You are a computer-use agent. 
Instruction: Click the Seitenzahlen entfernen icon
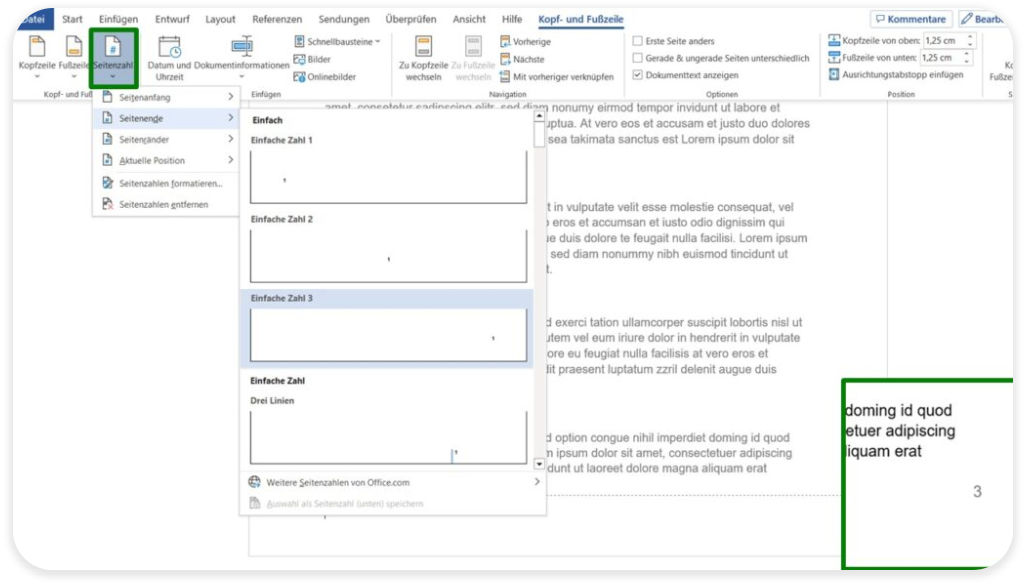(x=107, y=203)
